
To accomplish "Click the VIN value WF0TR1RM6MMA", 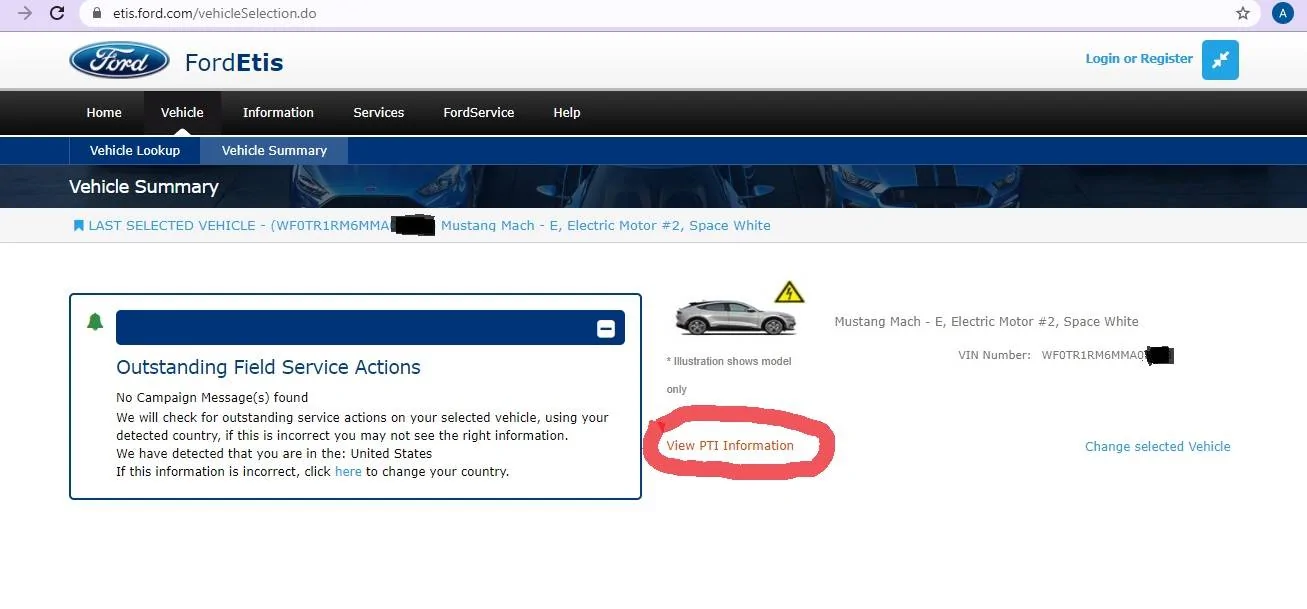I will pos(1093,355).
